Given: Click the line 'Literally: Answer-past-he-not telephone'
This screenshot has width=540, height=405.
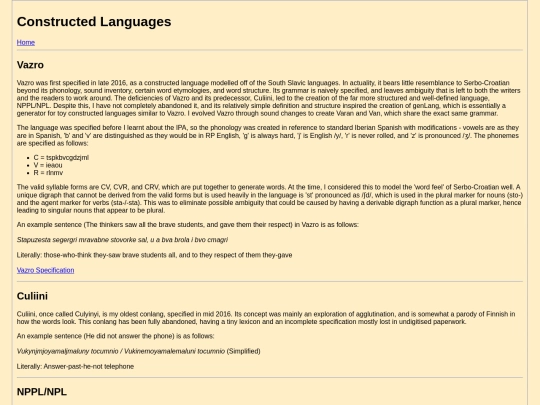Looking at the screenshot, I should [x=75, y=366].
